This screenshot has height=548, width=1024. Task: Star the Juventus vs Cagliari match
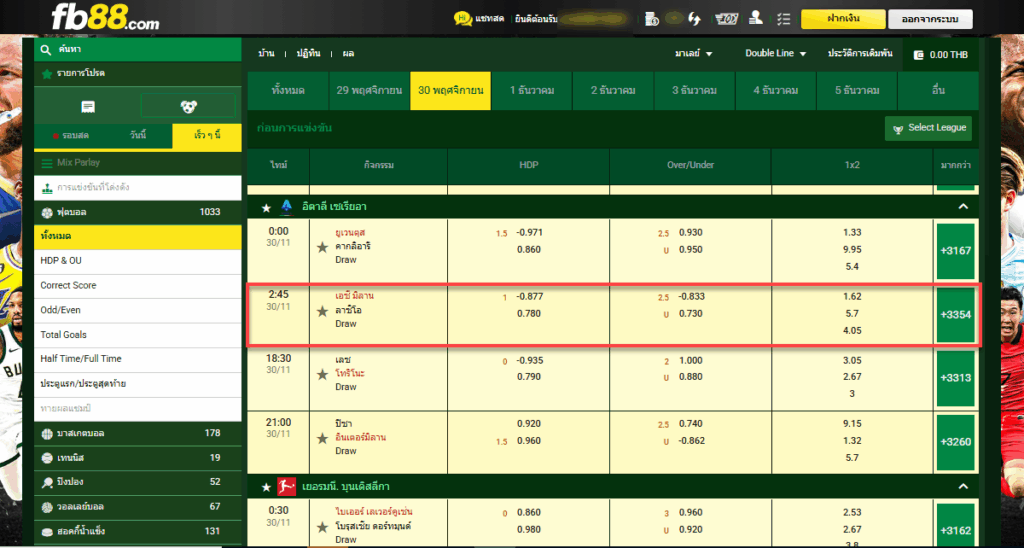[322, 247]
